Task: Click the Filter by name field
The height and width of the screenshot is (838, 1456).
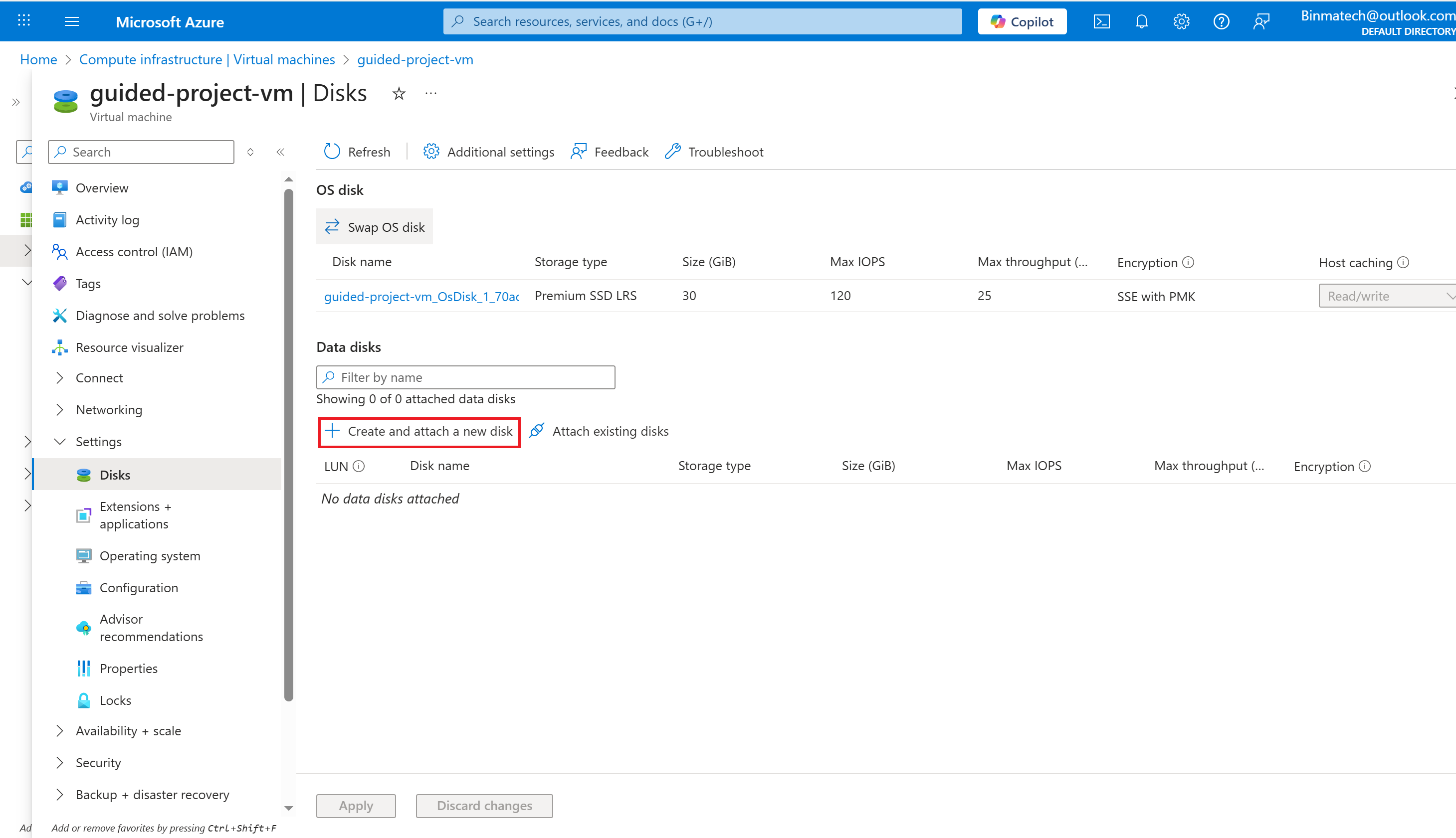Action: (465, 377)
